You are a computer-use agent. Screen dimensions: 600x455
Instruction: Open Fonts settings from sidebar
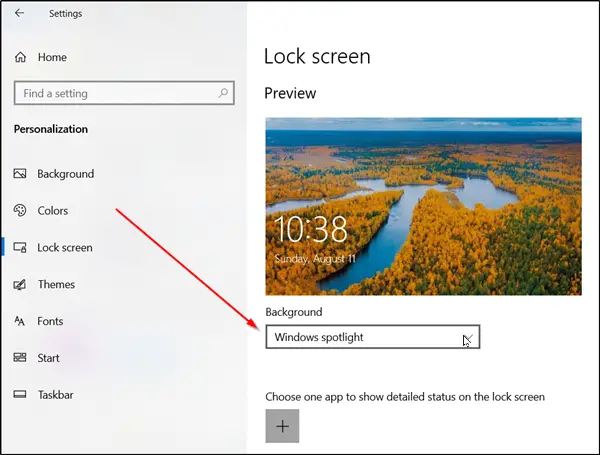click(50, 321)
